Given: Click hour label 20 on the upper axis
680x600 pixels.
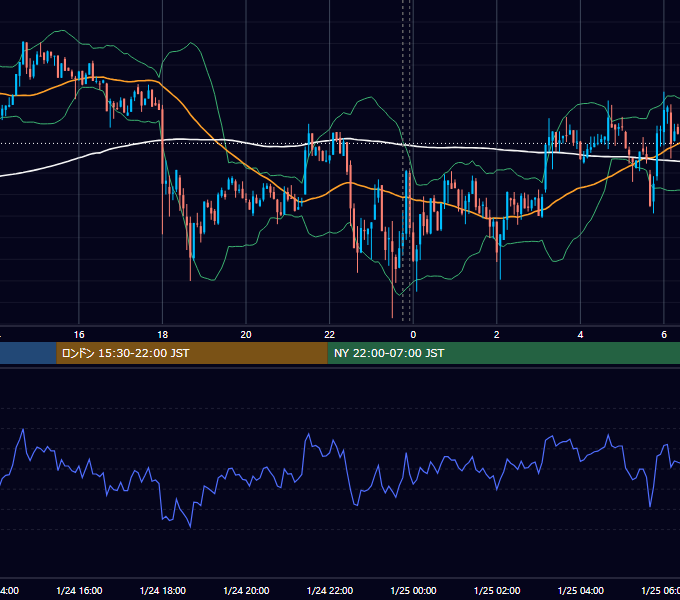Looking at the screenshot, I should (246, 335).
